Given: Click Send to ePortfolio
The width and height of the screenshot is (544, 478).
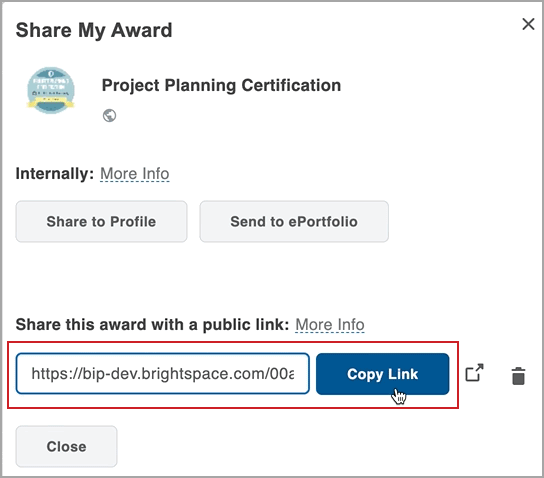Looking at the screenshot, I should pyautogui.click(x=294, y=221).
